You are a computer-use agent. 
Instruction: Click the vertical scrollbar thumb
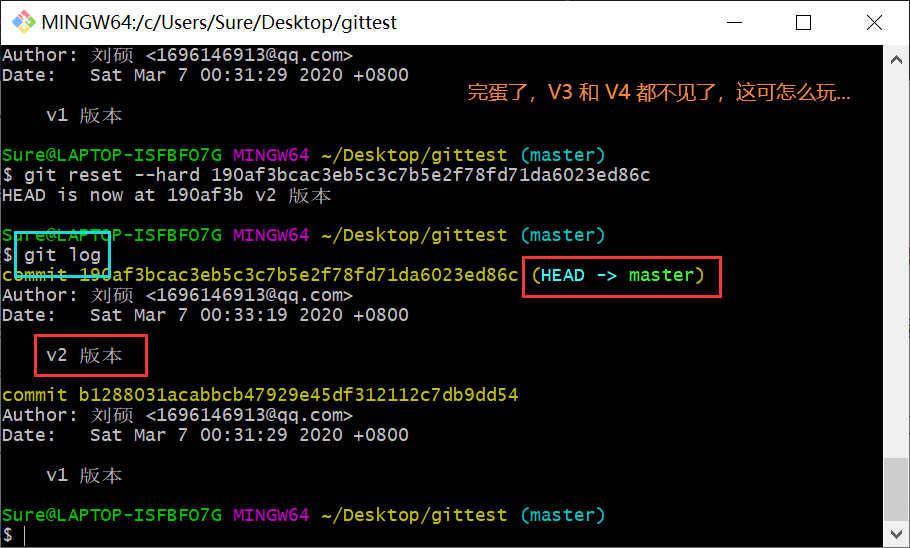point(896,489)
